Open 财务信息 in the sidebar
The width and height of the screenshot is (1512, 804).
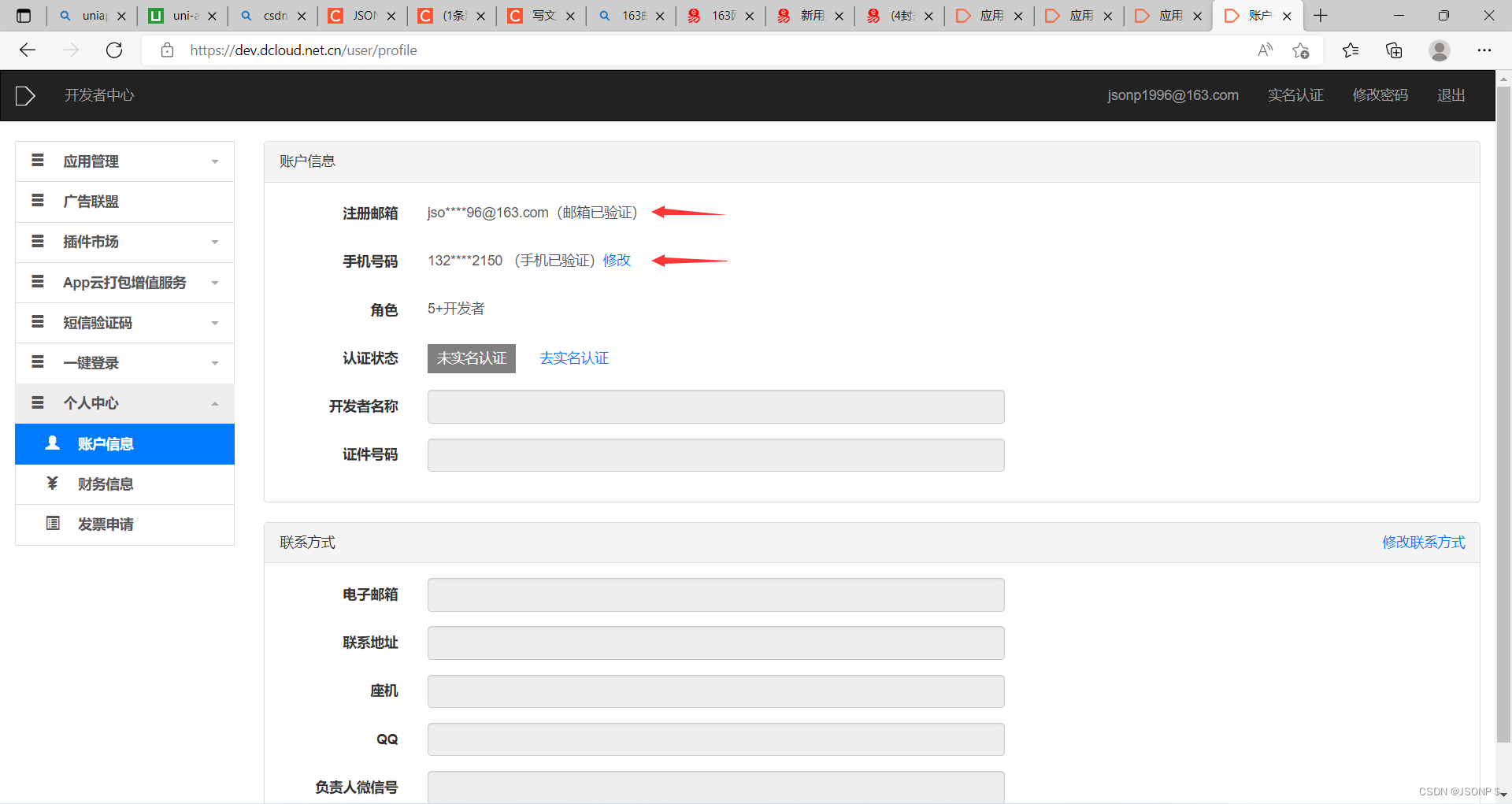124,484
